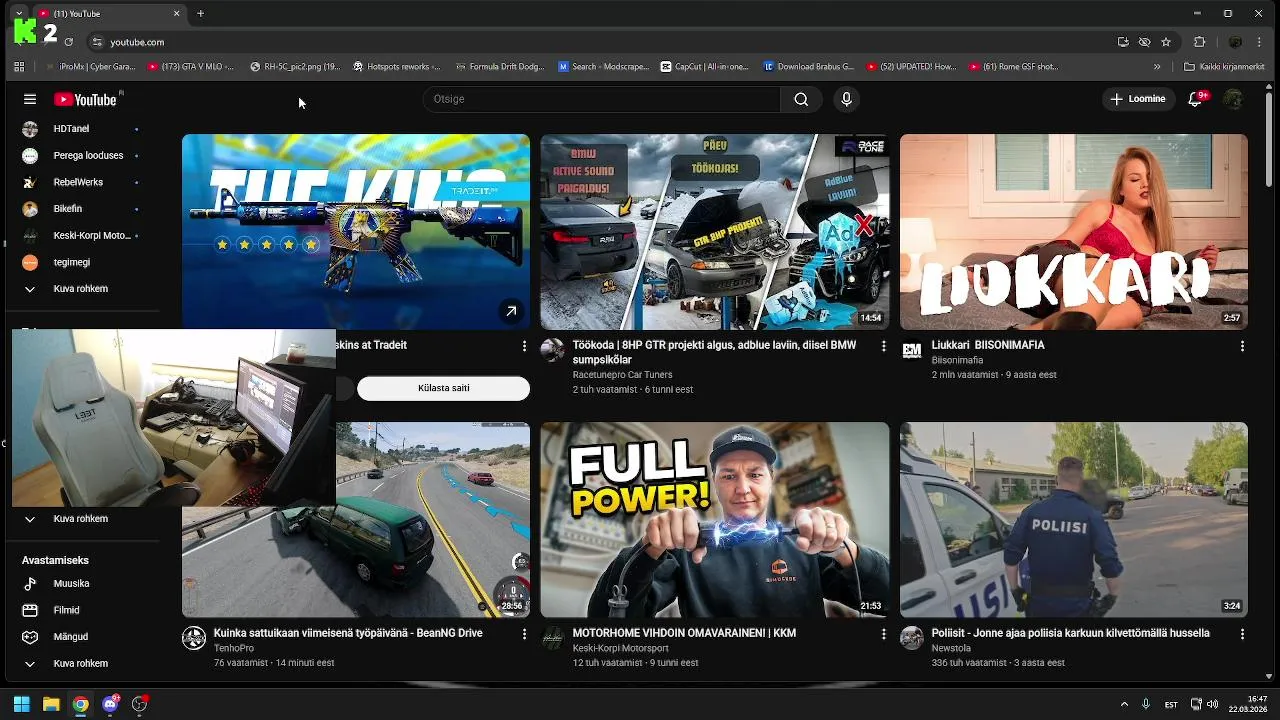The width and height of the screenshot is (1280, 720).
Task: Open the Download Brabus bookmark
Action: (809, 67)
